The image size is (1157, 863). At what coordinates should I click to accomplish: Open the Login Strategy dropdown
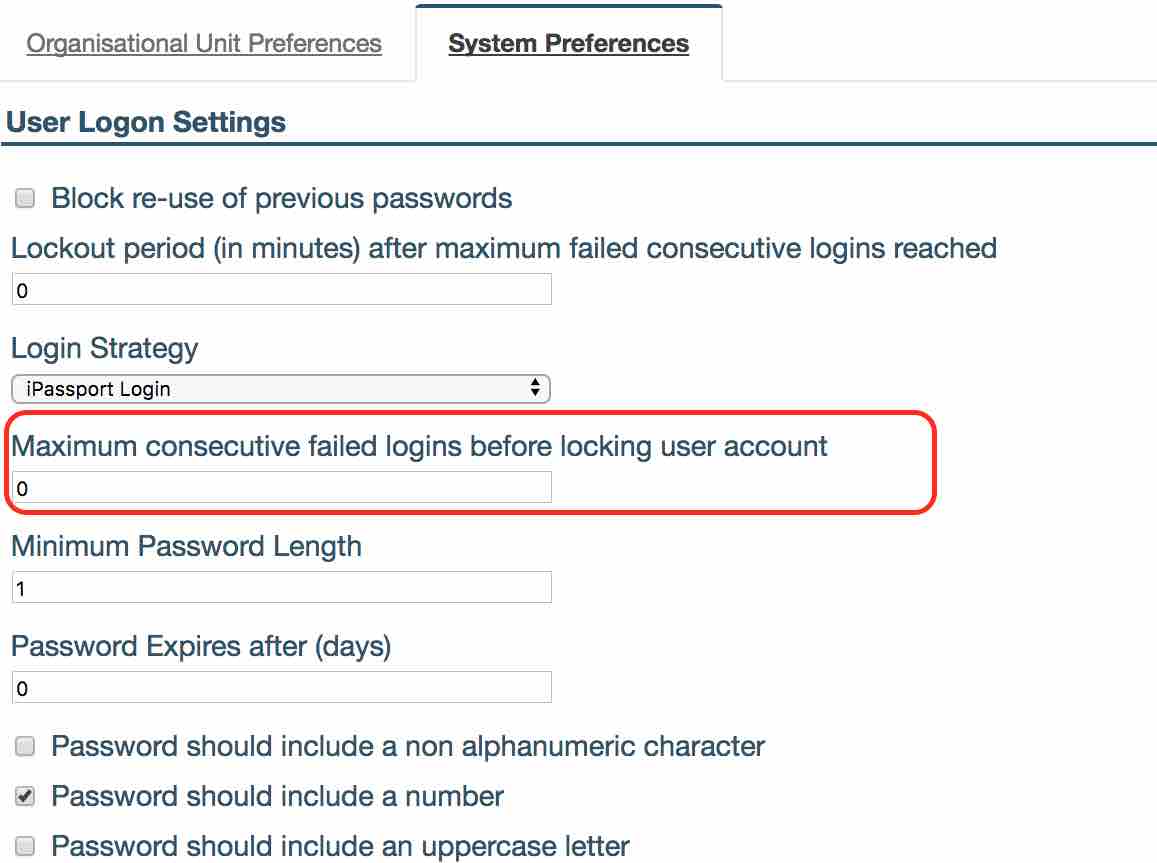click(281, 389)
